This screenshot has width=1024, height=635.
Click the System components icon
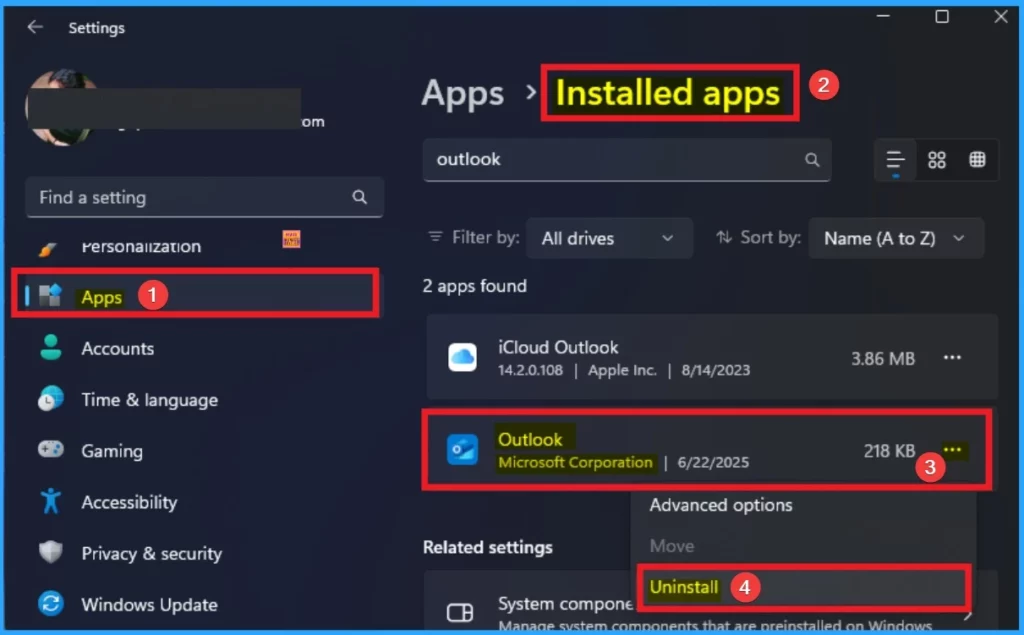pyautogui.click(x=460, y=612)
